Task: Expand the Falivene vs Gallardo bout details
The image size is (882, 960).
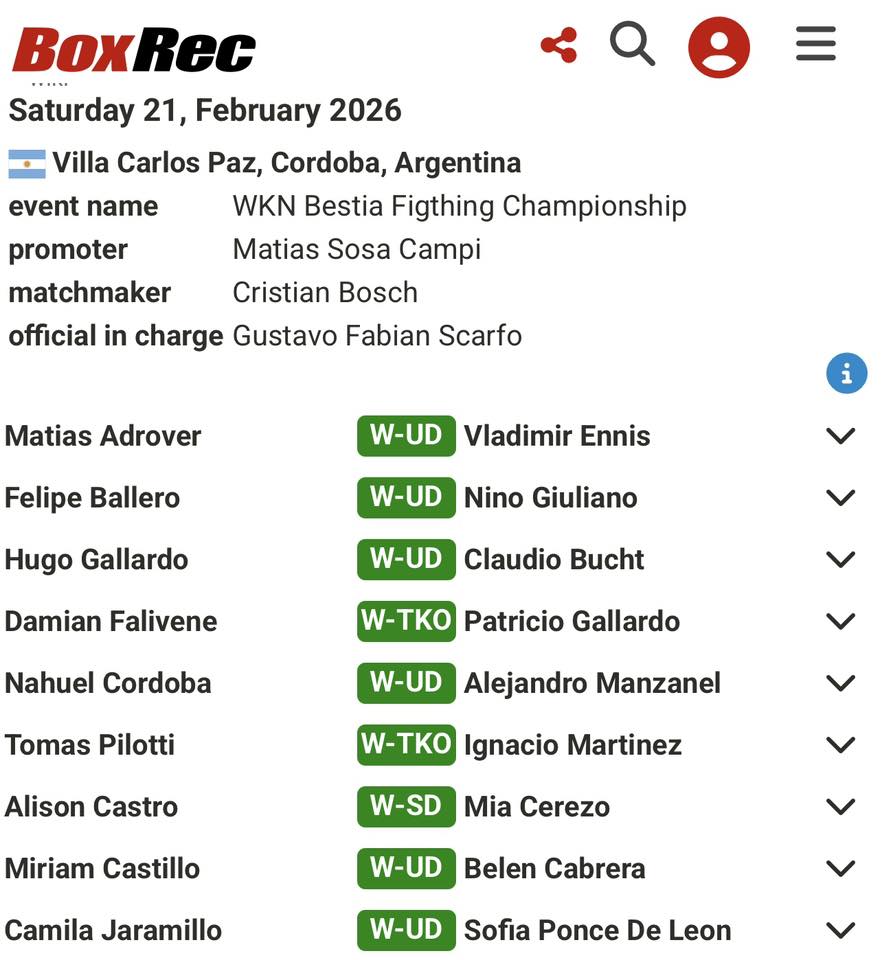Action: 841,621
